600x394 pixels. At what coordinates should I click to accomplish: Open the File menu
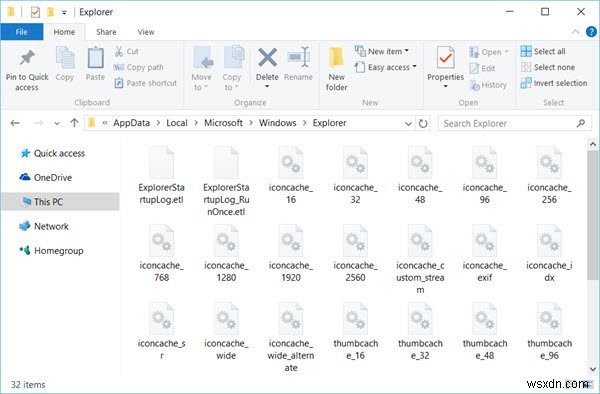point(21,32)
